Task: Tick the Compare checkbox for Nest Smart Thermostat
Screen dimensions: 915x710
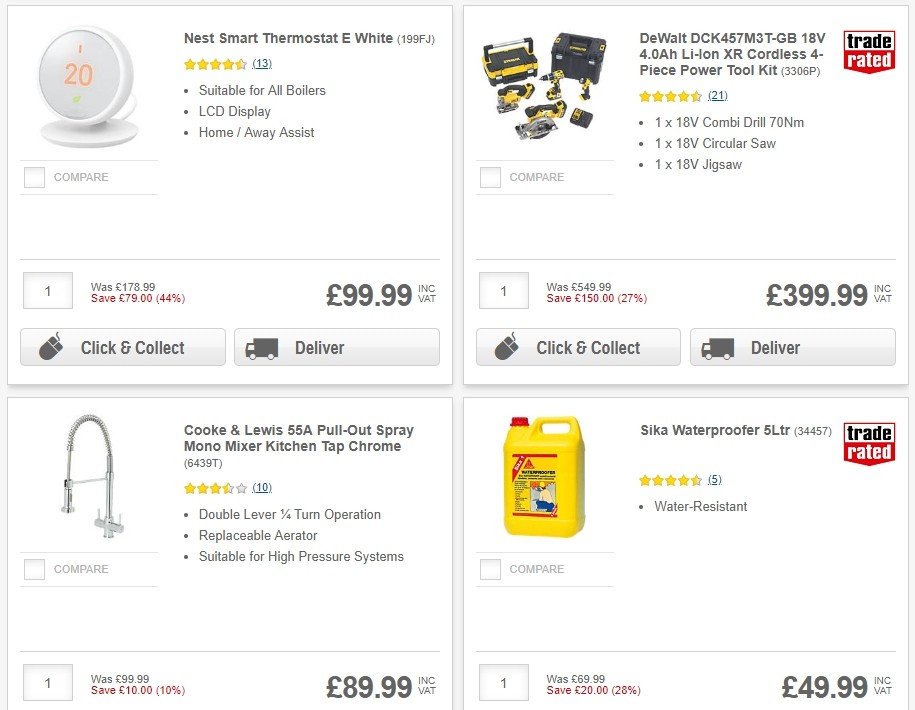Action: pyautogui.click(x=34, y=177)
